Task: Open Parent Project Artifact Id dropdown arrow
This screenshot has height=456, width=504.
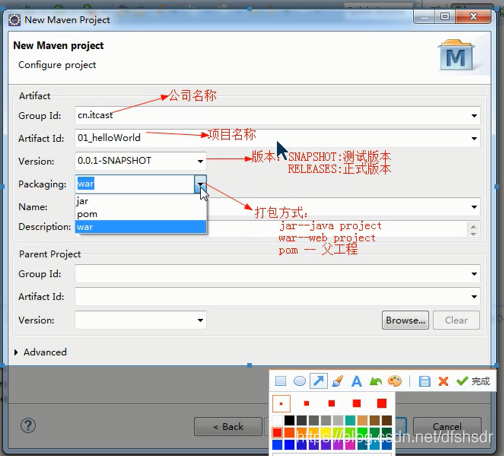Action: coord(474,297)
